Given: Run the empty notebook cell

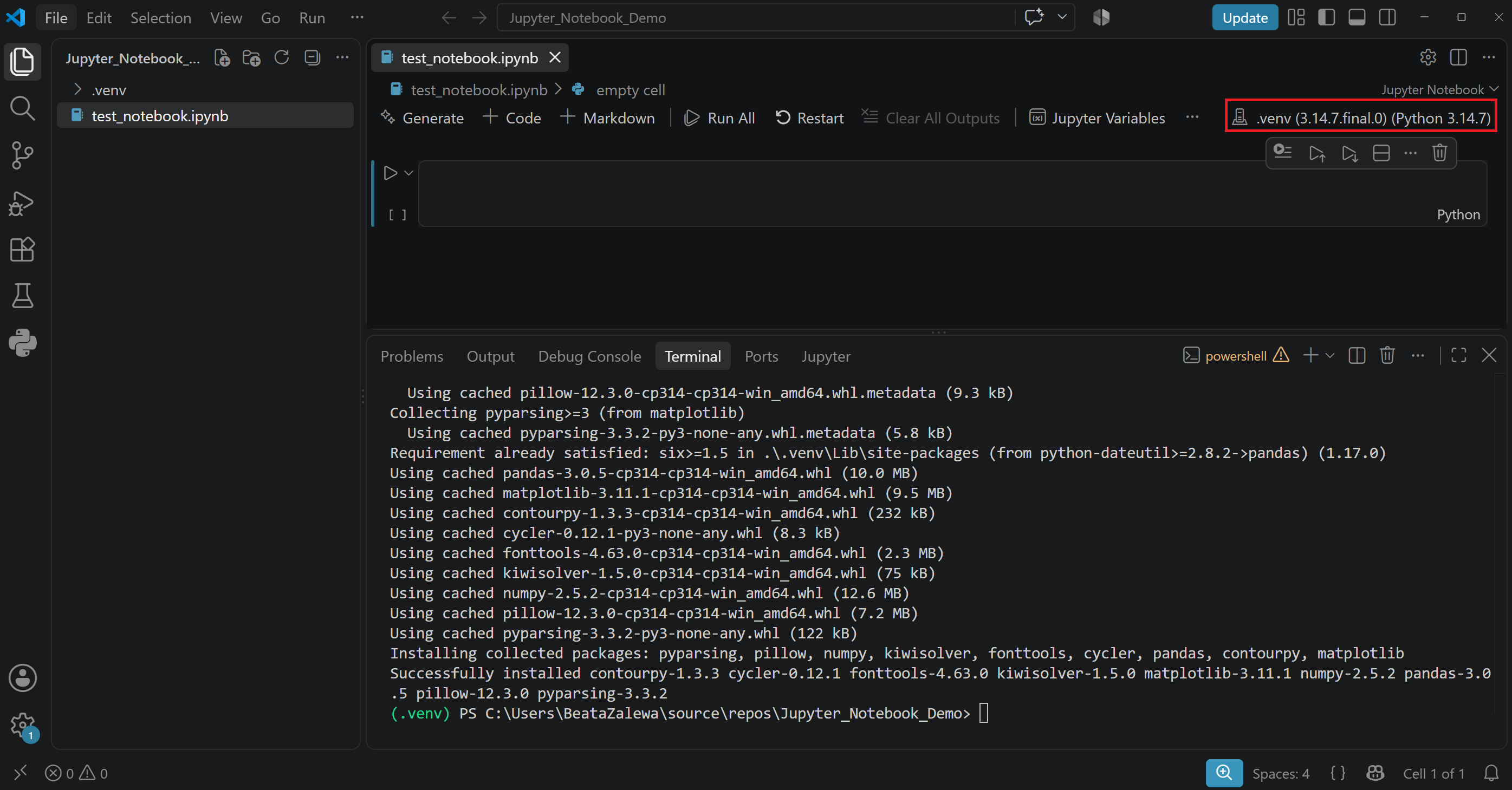Looking at the screenshot, I should (391, 173).
